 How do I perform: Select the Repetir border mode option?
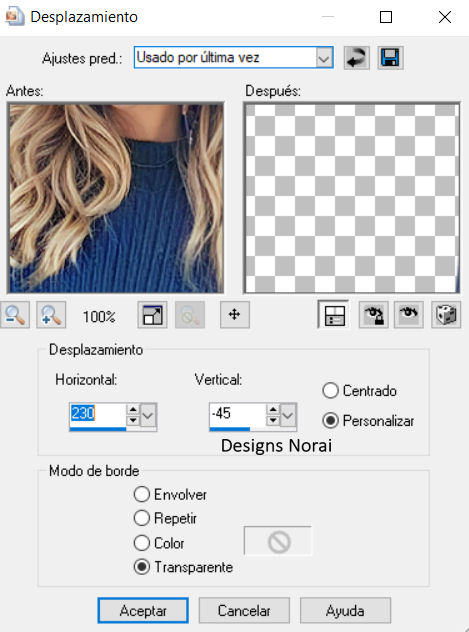141,518
